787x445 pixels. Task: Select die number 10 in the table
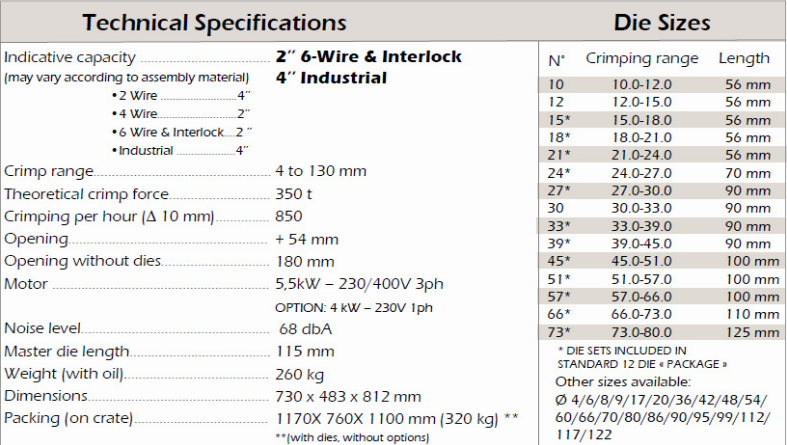pyautogui.click(x=555, y=85)
